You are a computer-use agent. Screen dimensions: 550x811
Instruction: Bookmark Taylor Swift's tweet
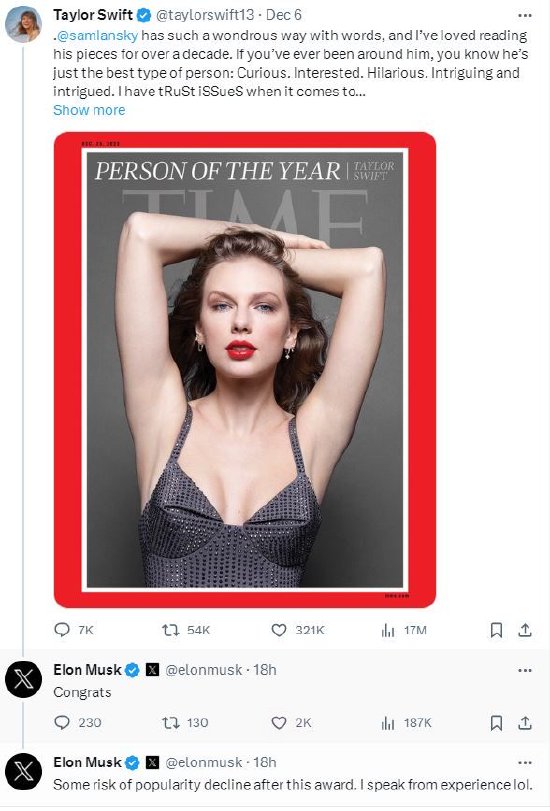(496, 630)
